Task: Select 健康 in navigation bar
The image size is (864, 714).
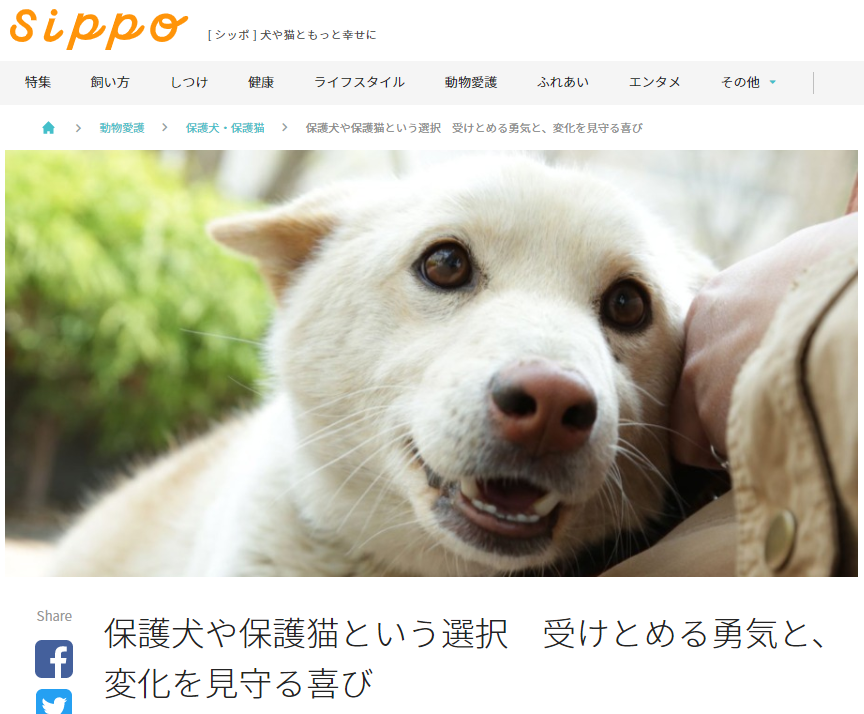Action: coord(261,82)
